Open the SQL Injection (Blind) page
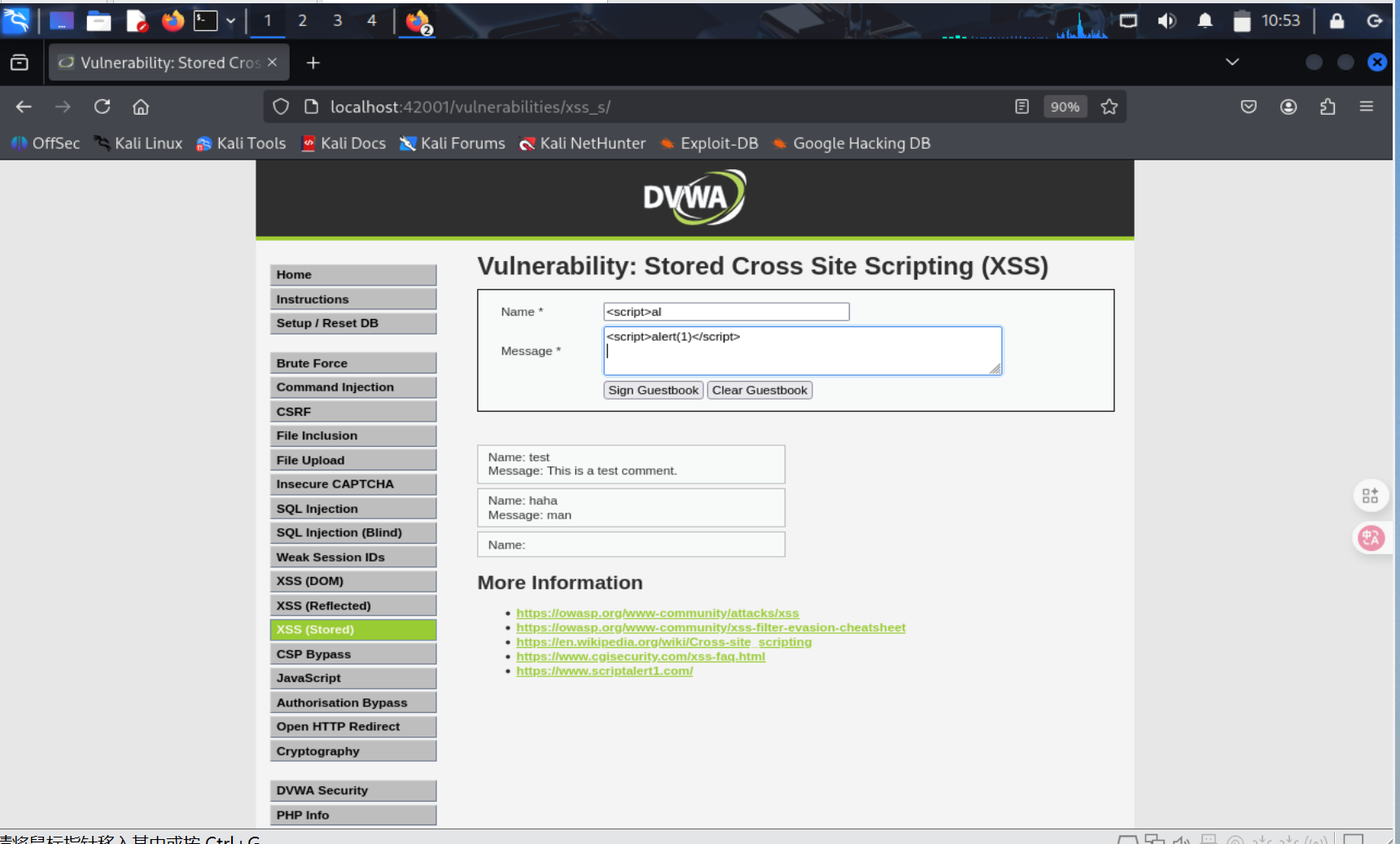 [353, 533]
